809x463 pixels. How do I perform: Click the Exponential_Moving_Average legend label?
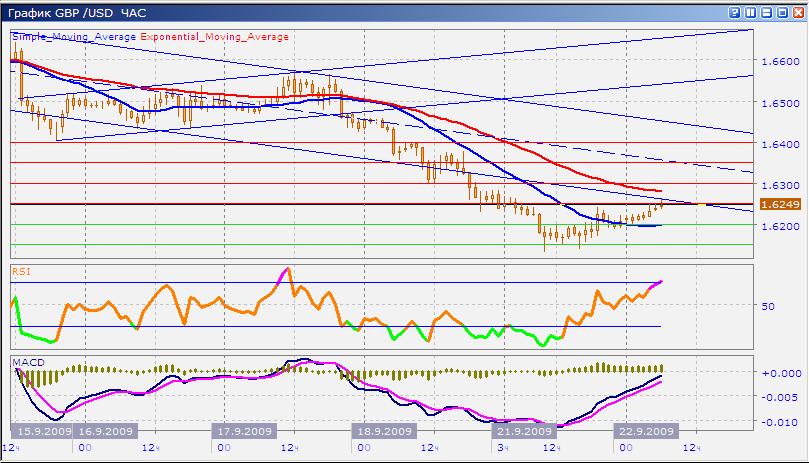210,35
